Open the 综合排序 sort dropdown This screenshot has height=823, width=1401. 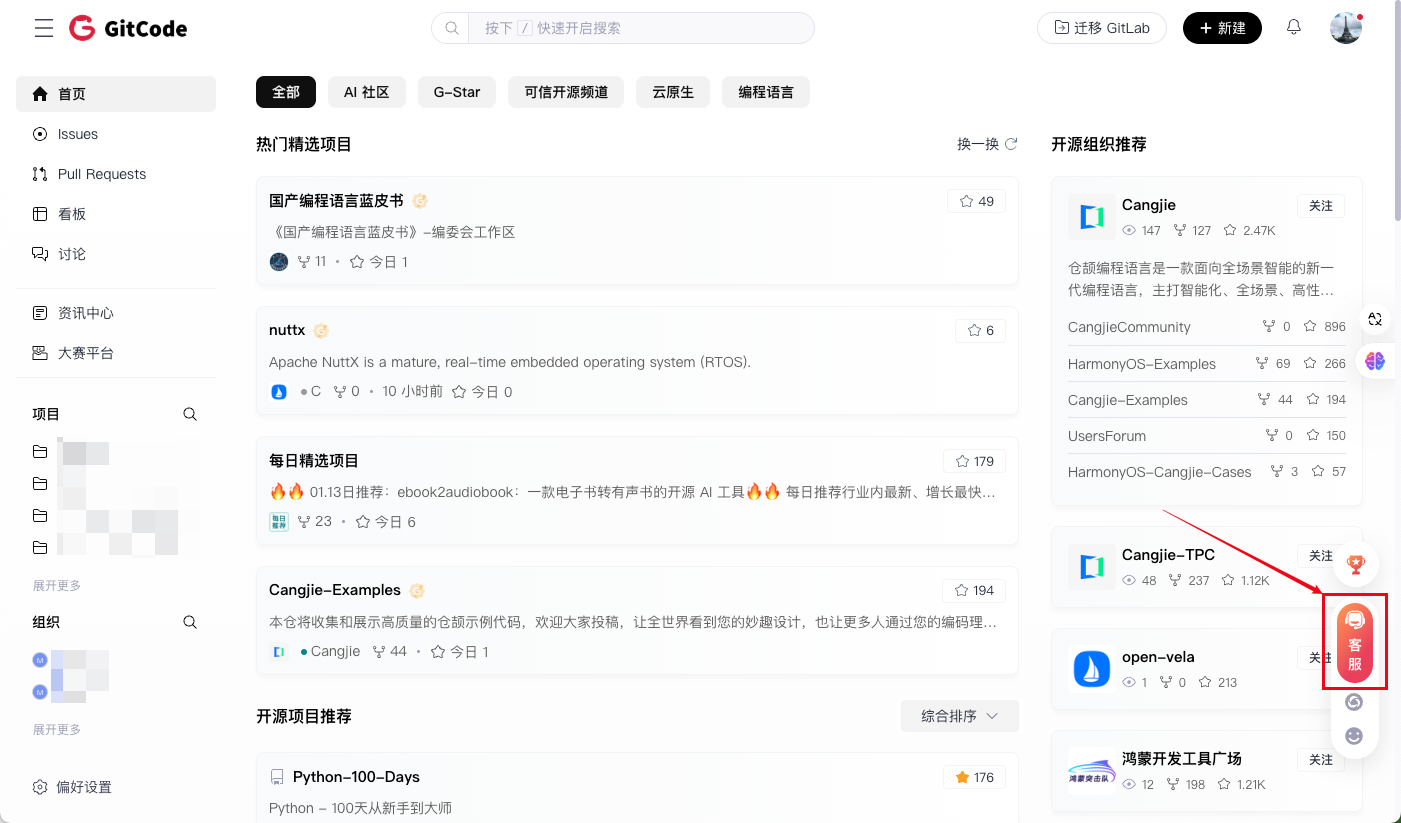click(959, 716)
